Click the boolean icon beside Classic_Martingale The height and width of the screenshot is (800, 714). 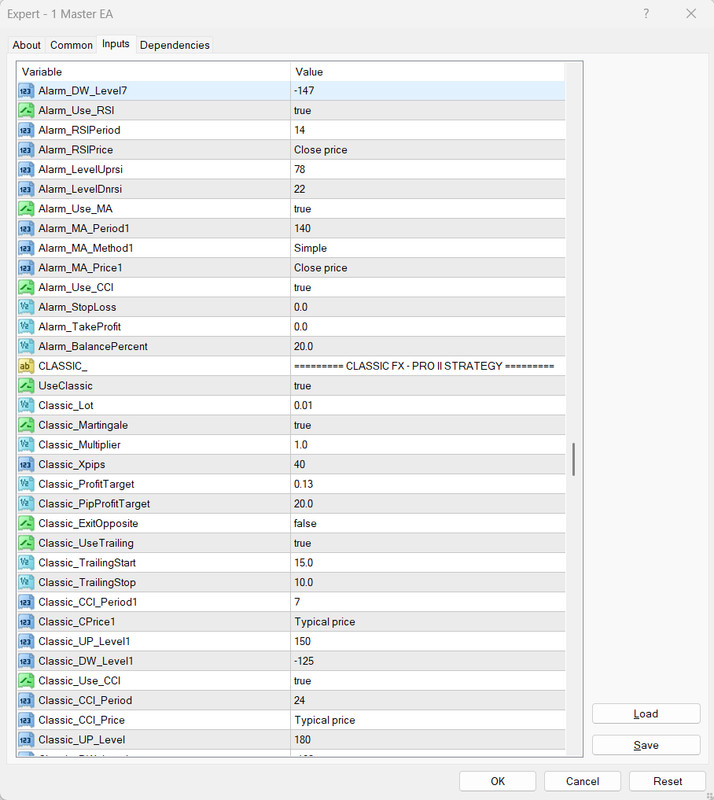[26, 425]
